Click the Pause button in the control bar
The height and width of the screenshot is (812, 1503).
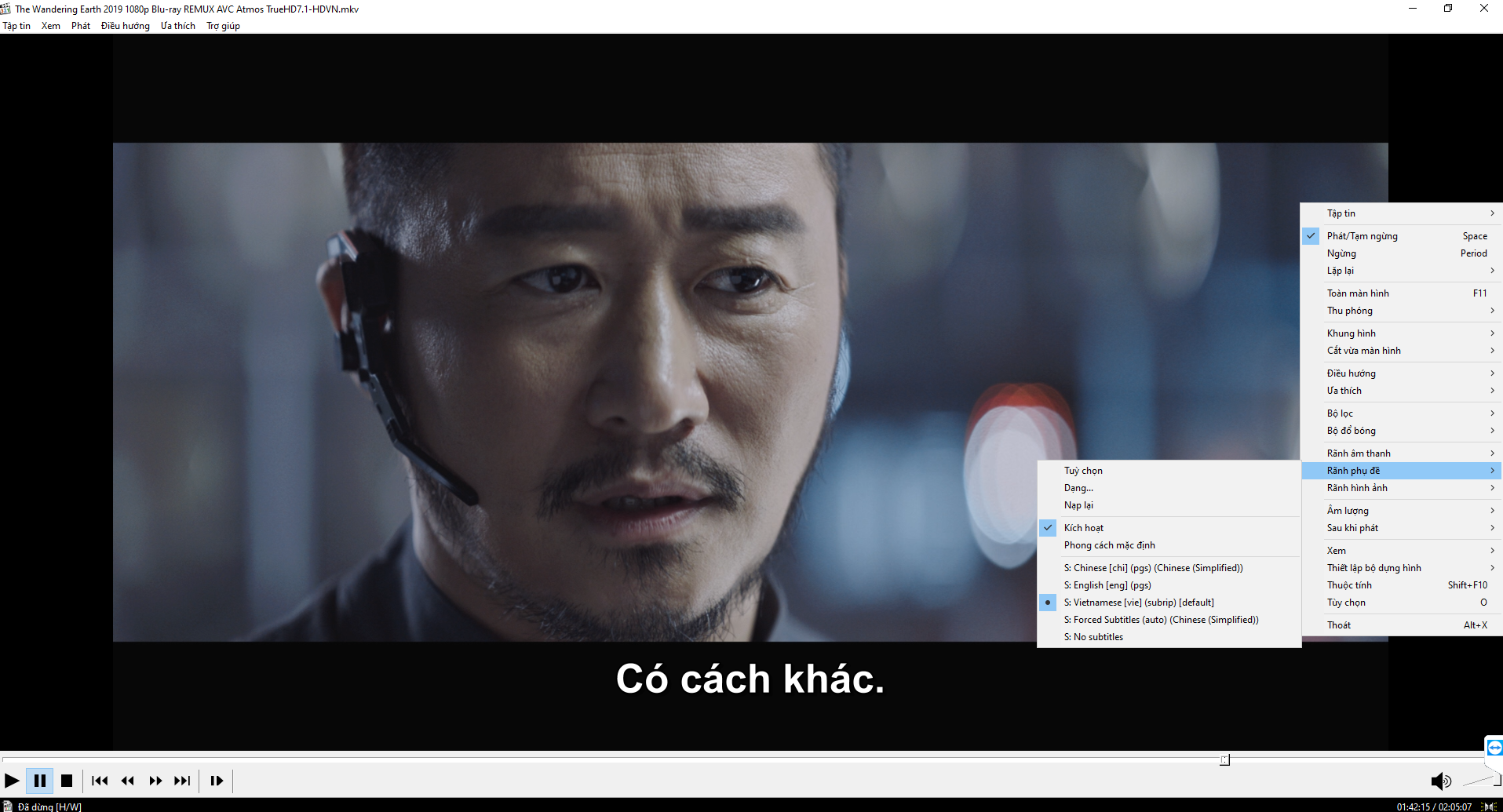(x=39, y=781)
